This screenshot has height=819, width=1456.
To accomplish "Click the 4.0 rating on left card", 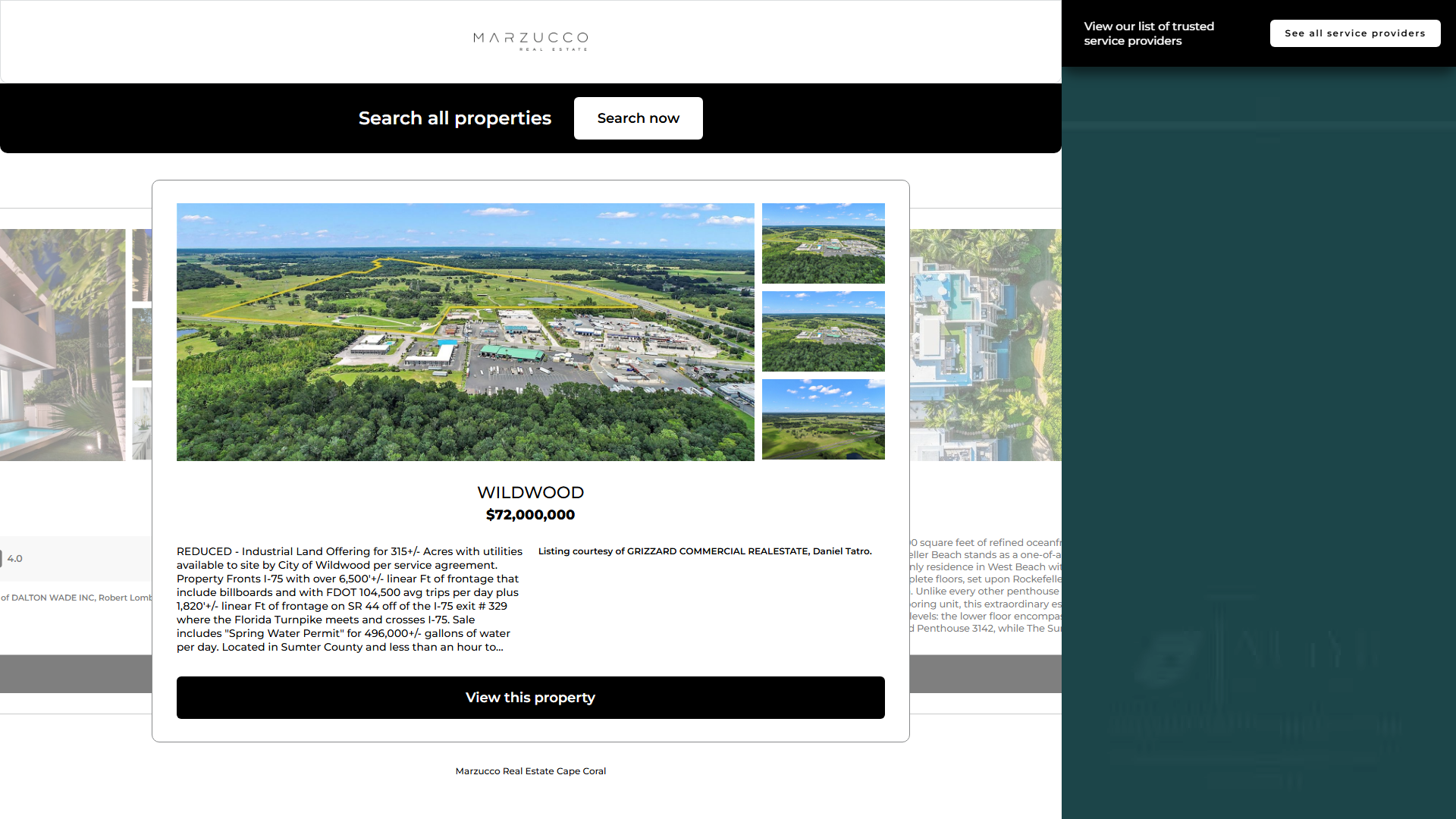I will 14,559.
